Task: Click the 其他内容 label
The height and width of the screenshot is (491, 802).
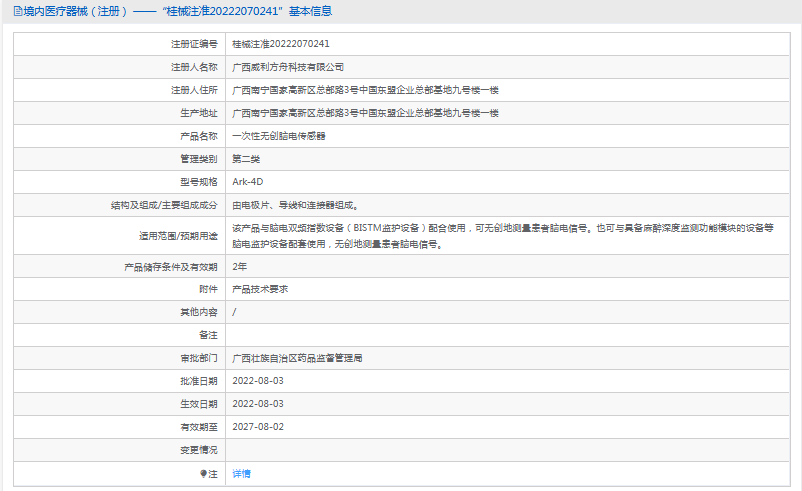Action: pyautogui.click(x=199, y=312)
